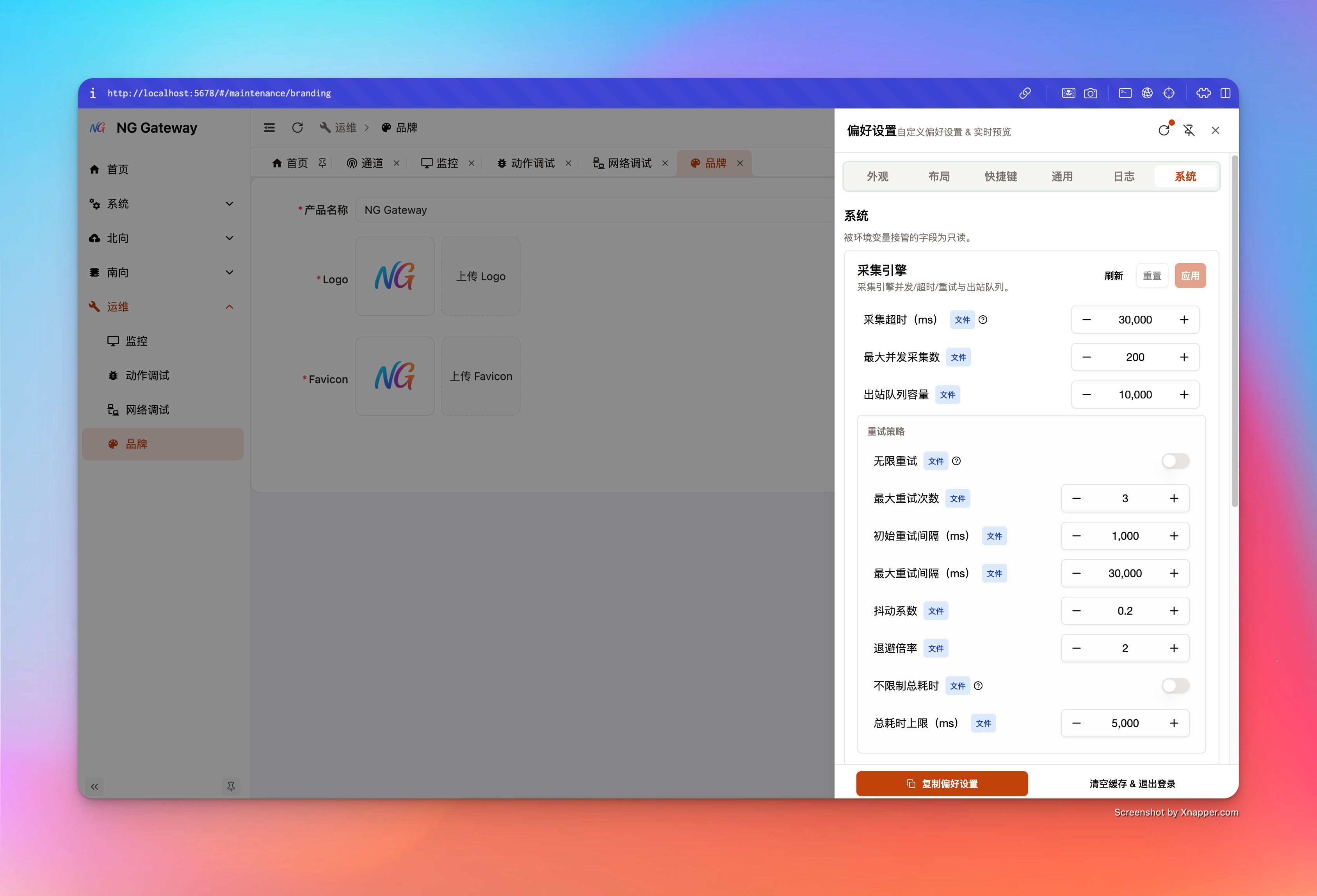Click help icon next to 采集超时 label
Image resolution: width=1317 pixels, height=896 pixels.
(x=983, y=320)
